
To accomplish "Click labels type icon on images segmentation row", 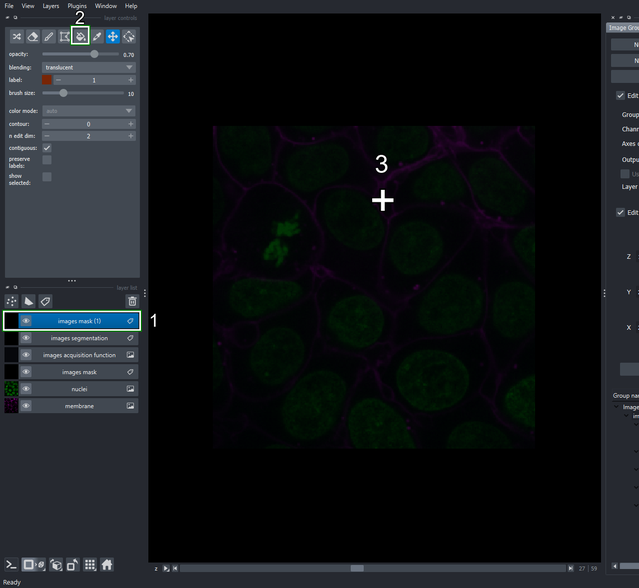I will (x=130, y=338).
